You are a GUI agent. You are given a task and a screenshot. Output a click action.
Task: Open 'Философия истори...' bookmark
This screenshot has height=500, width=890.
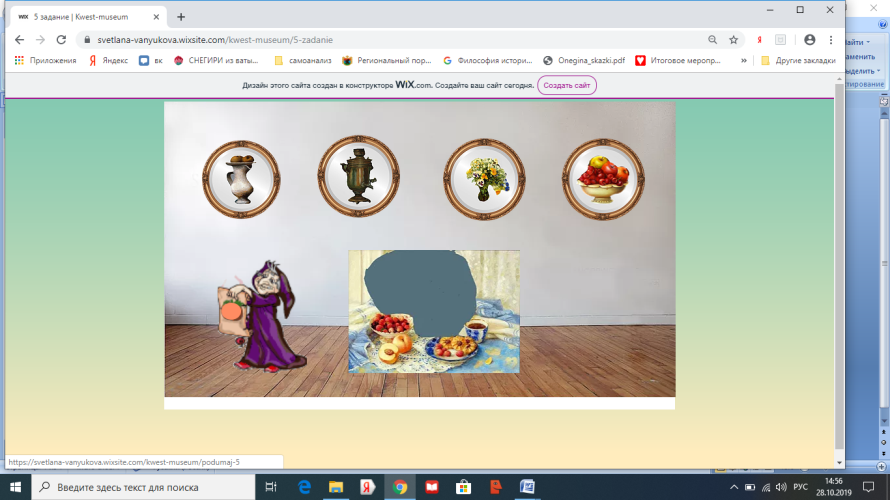coord(488,60)
